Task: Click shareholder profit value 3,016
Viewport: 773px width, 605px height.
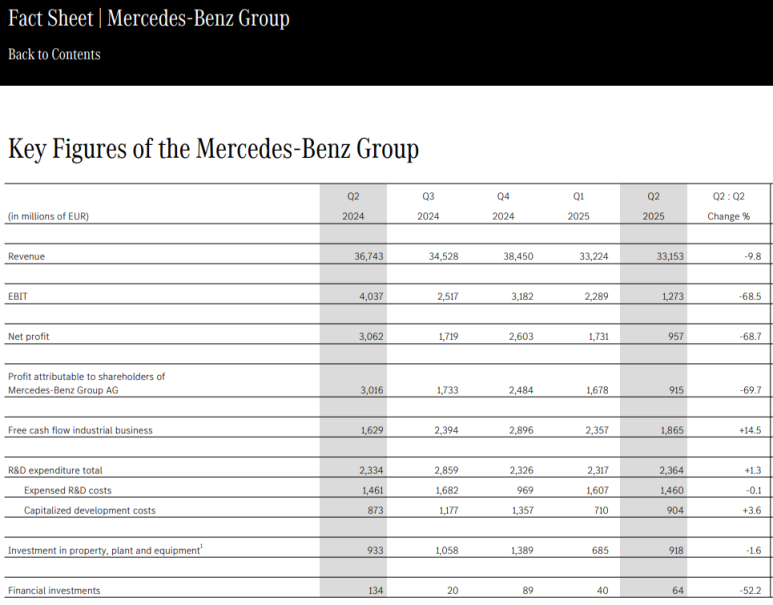Action: (x=372, y=390)
